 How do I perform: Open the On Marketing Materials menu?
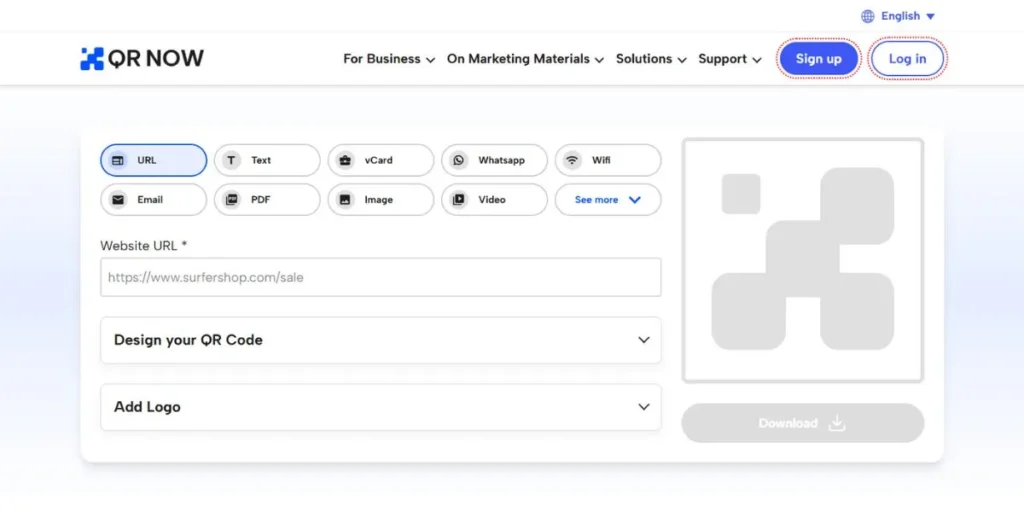[526, 59]
